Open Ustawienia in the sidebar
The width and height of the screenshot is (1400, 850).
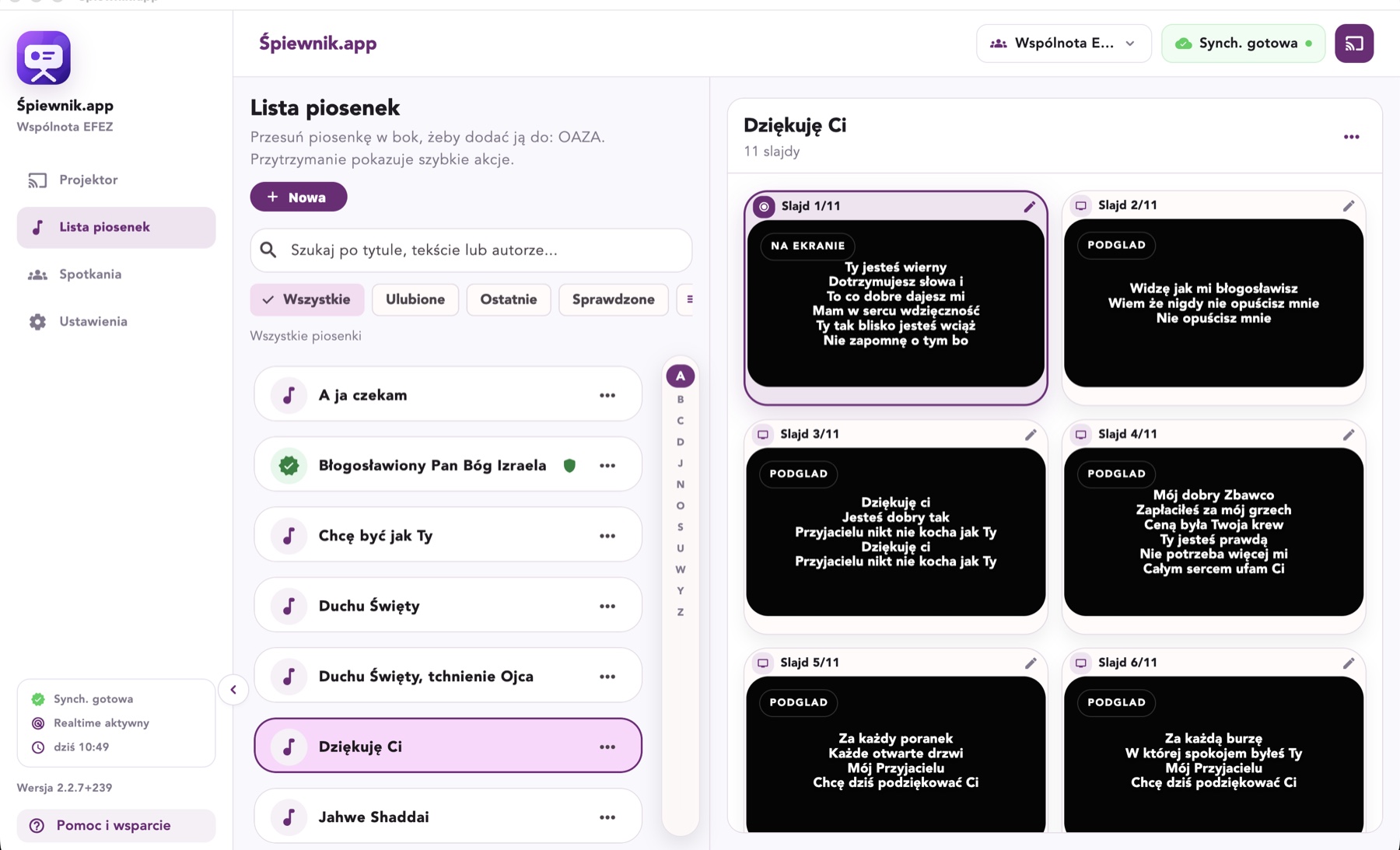click(116, 322)
